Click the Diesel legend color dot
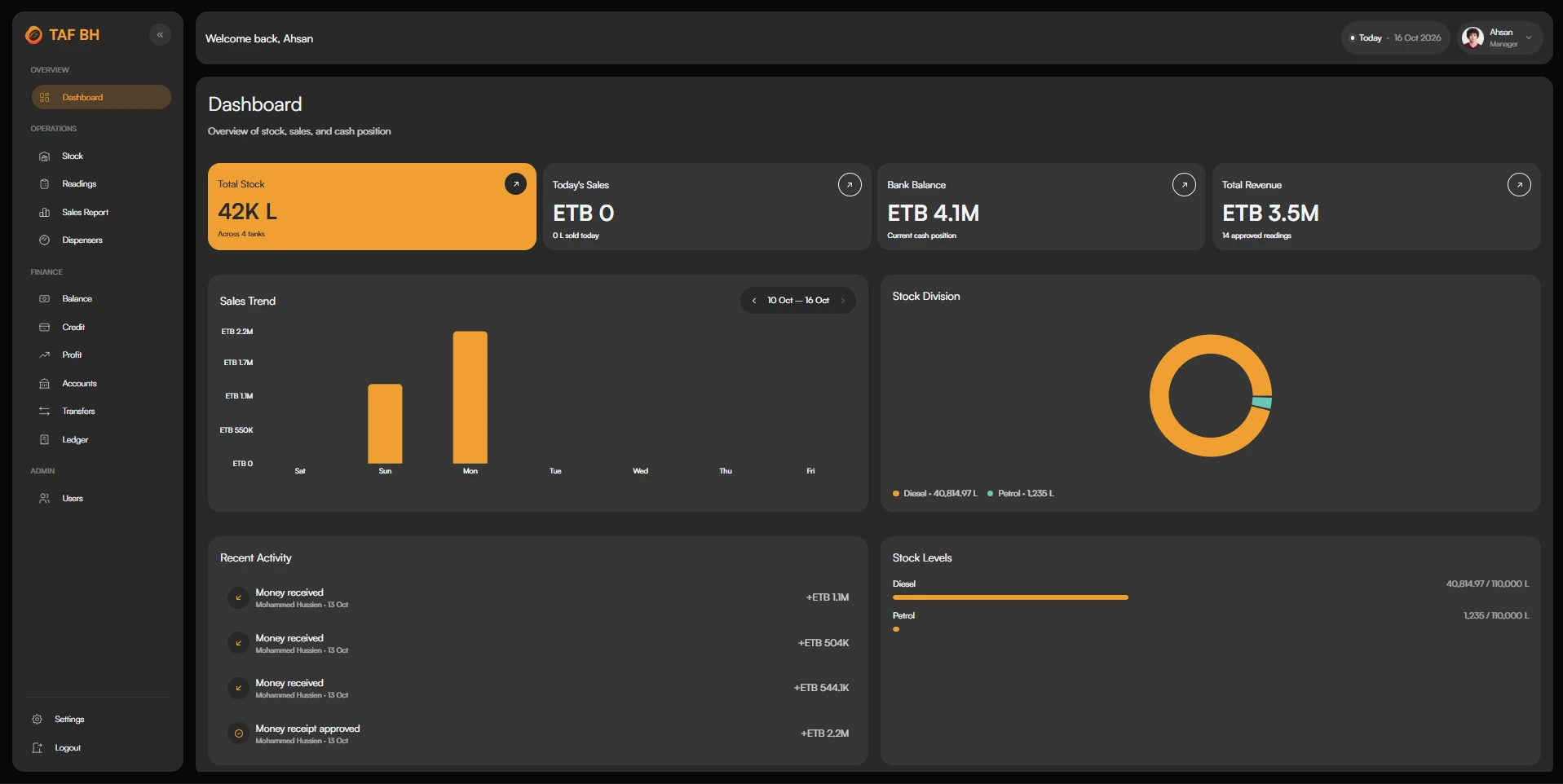 pyautogui.click(x=896, y=494)
